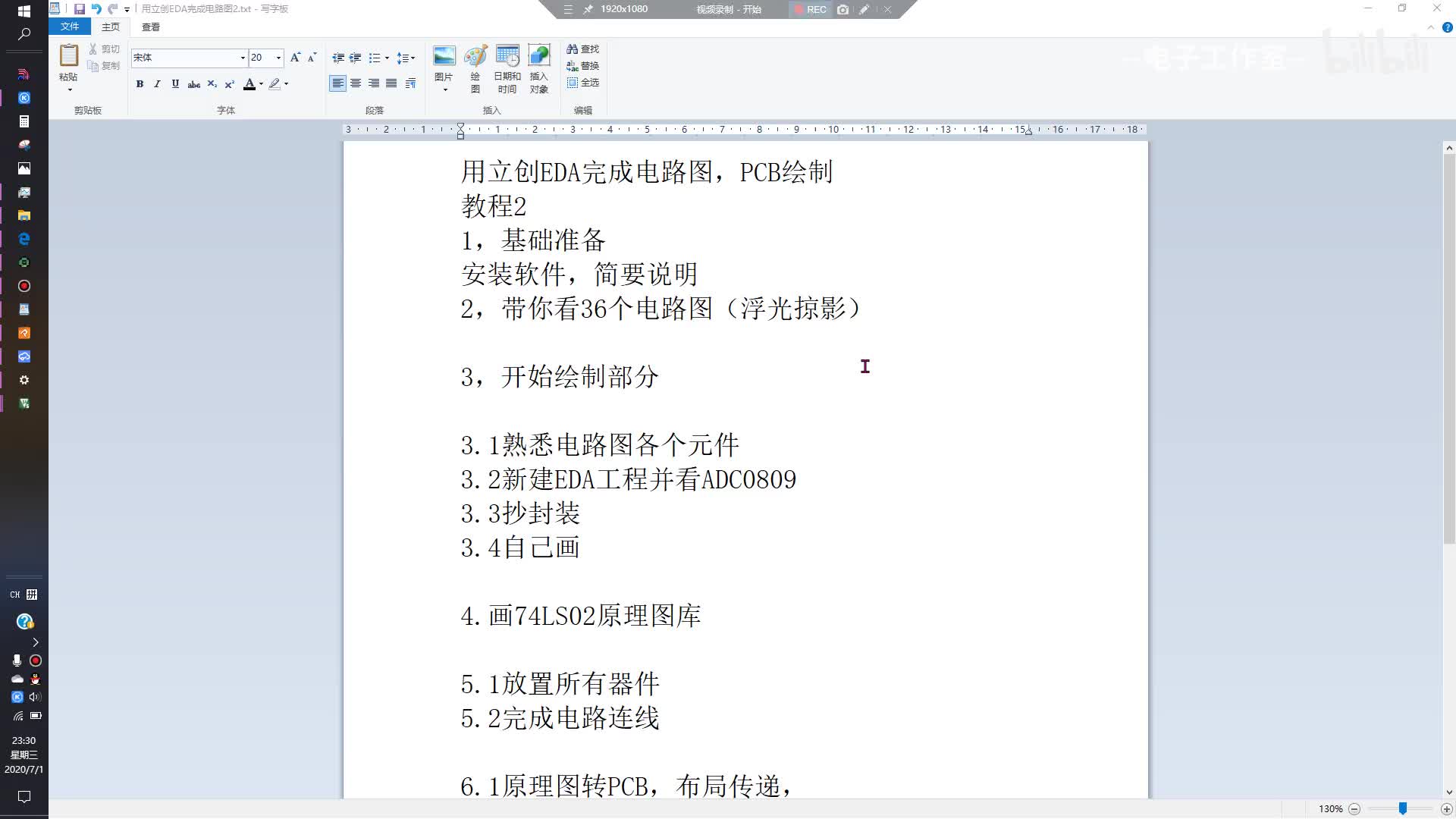
Task: Toggle underline formatting
Action: [x=175, y=84]
